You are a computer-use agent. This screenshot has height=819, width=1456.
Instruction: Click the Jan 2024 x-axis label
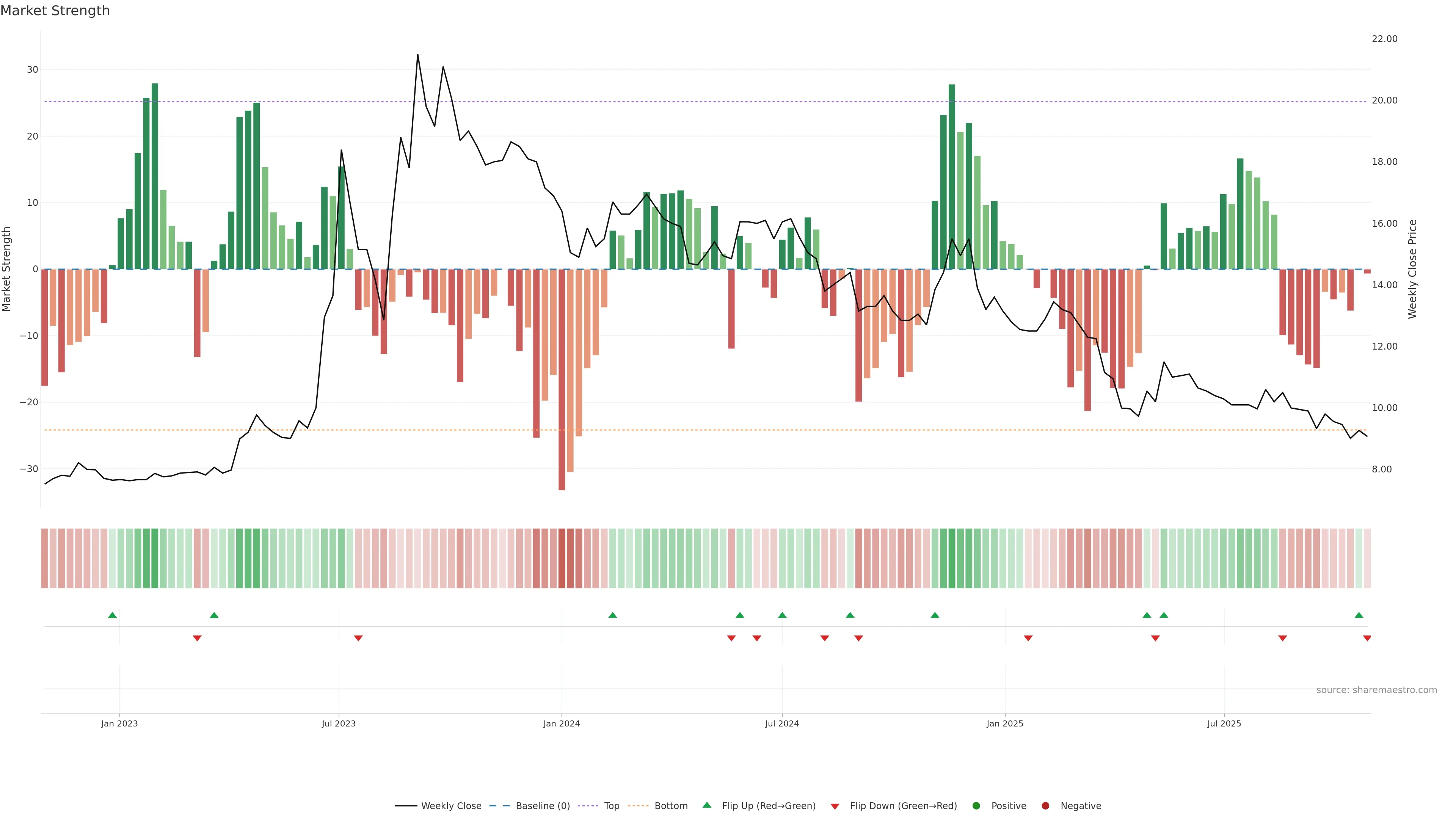[561, 723]
